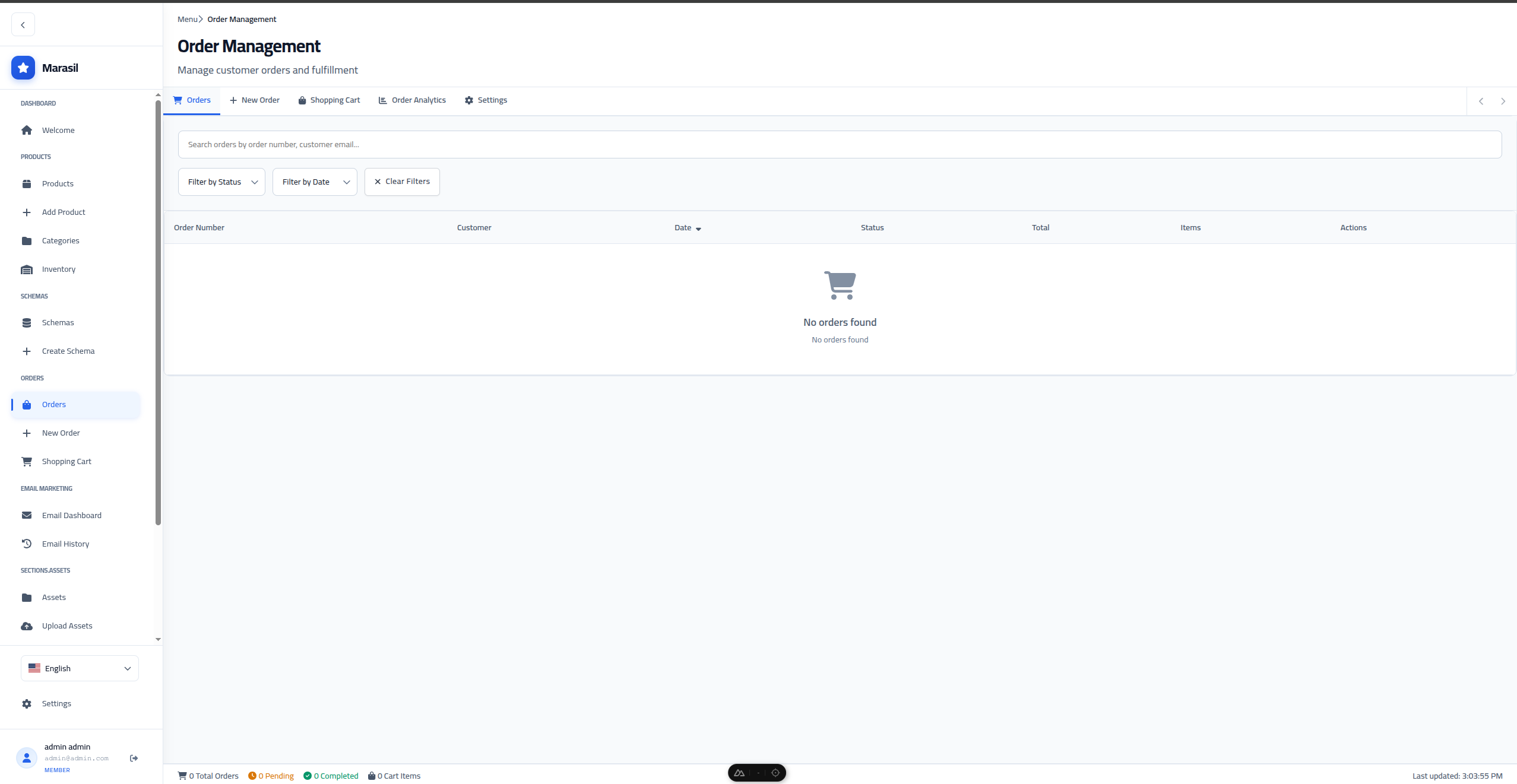The image size is (1517, 784).
Task: Sort orders by Date column arrow
Action: coord(698,228)
